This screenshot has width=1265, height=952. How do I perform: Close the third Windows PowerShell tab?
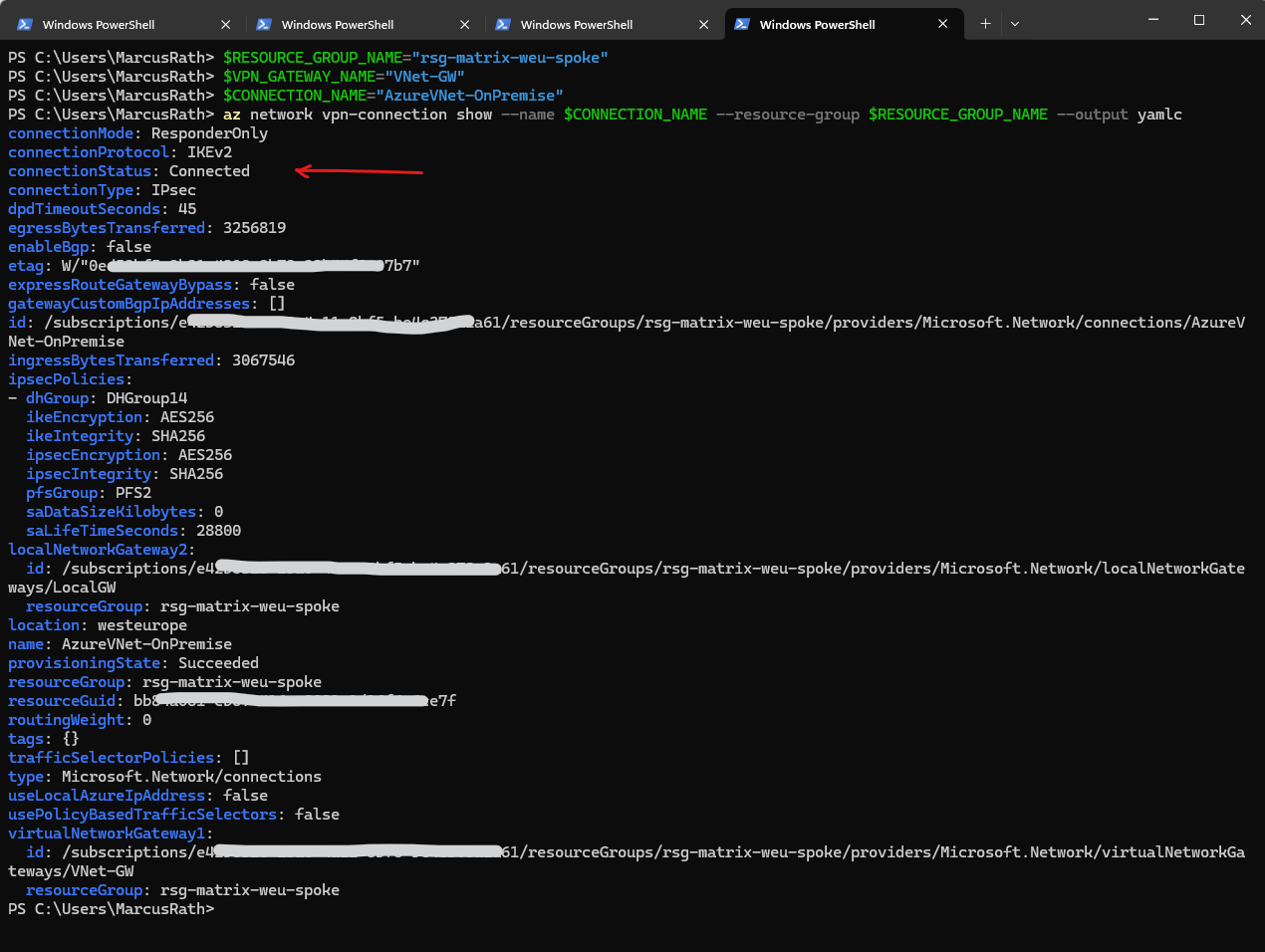[x=704, y=24]
